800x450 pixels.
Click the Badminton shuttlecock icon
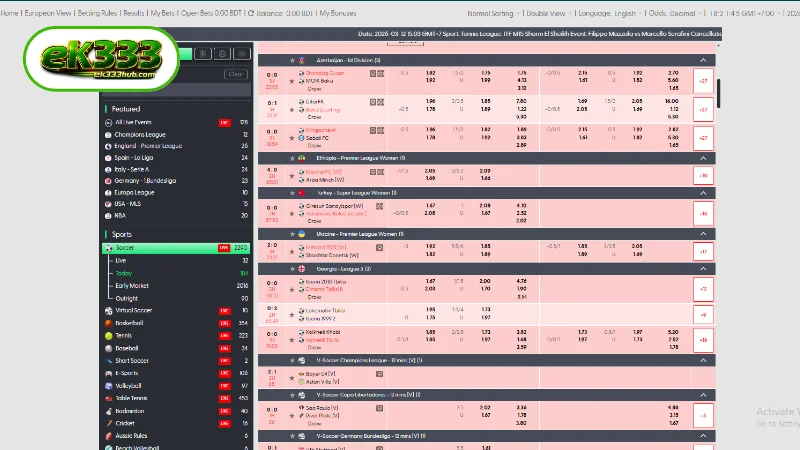(x=109, y=411)
